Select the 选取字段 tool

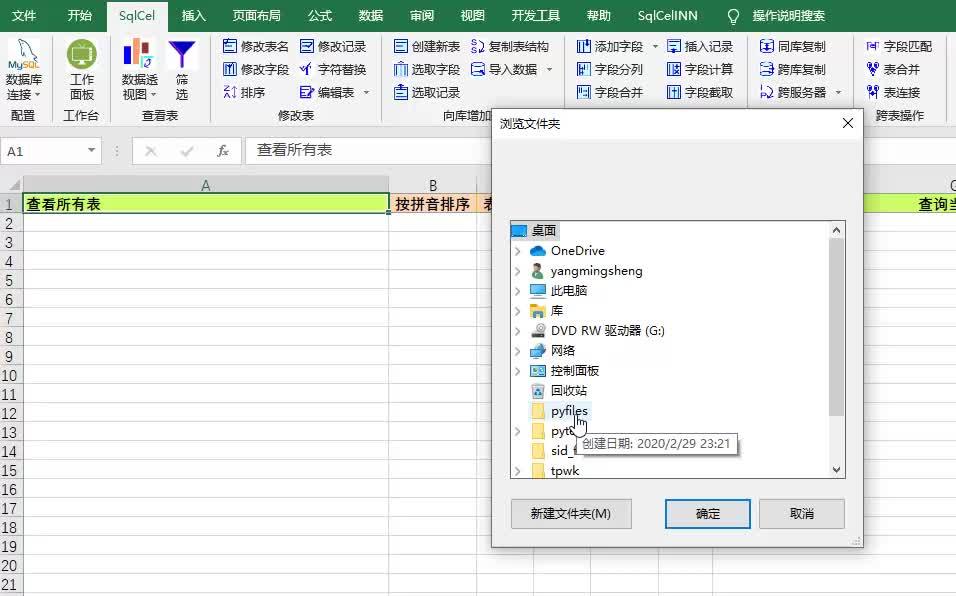click(x=427, y=69)
